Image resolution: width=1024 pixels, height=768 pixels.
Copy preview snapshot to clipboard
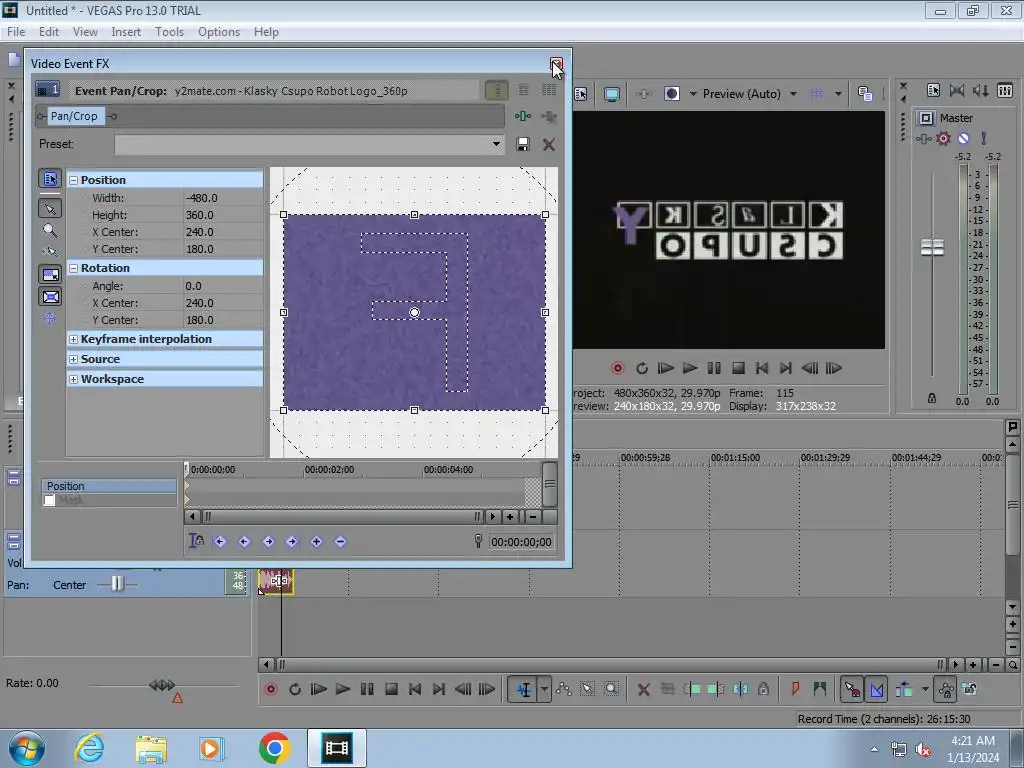tap(865, 94)
